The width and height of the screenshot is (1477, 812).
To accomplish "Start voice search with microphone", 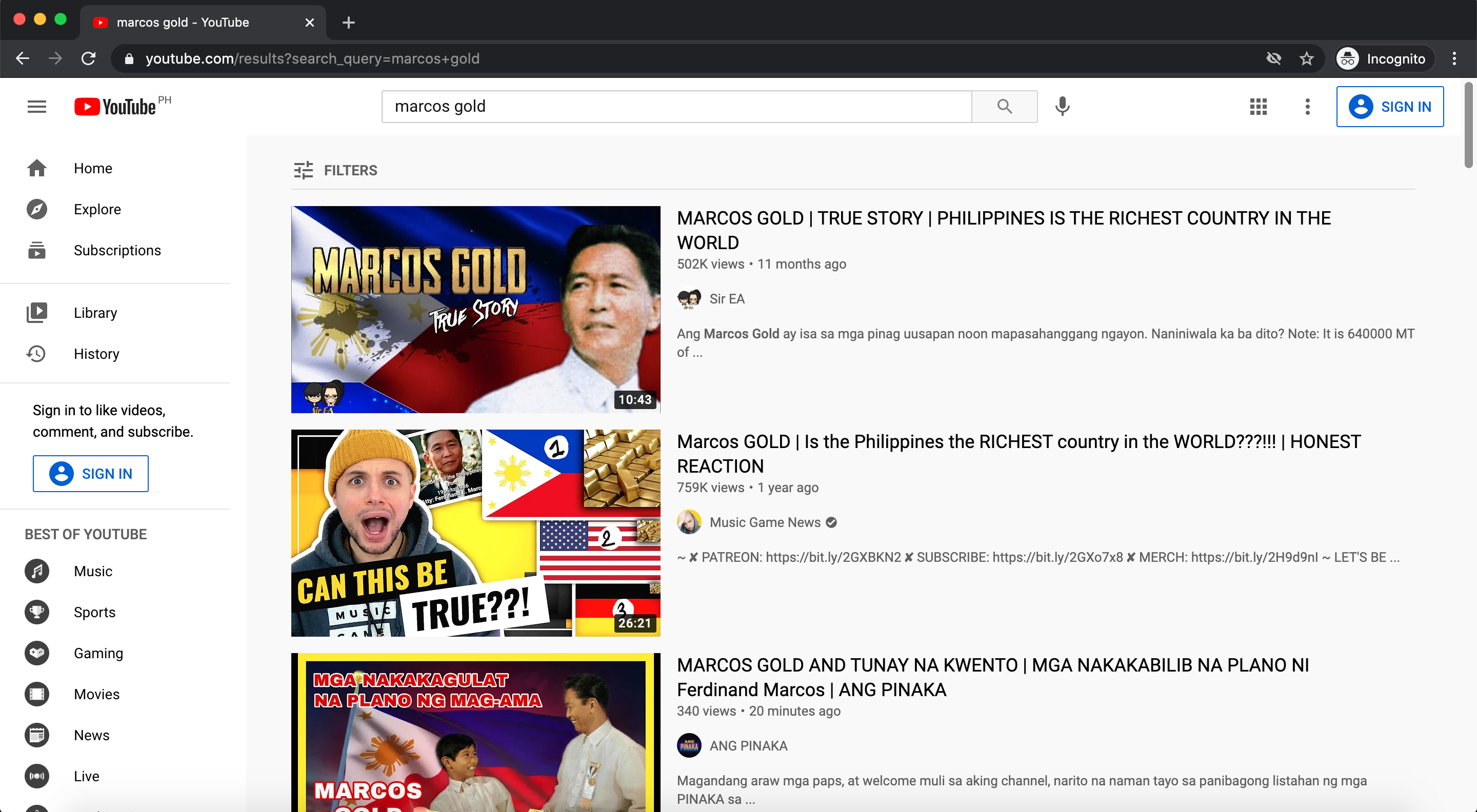I will pyautogui.click(x=1063, y=107).
